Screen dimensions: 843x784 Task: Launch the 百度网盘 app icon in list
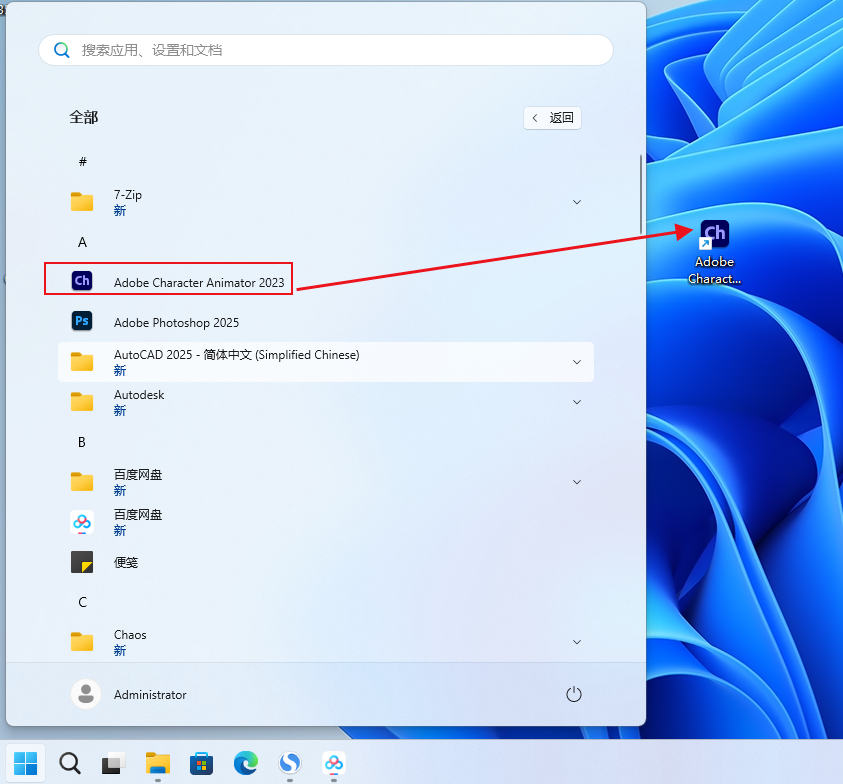82,522
